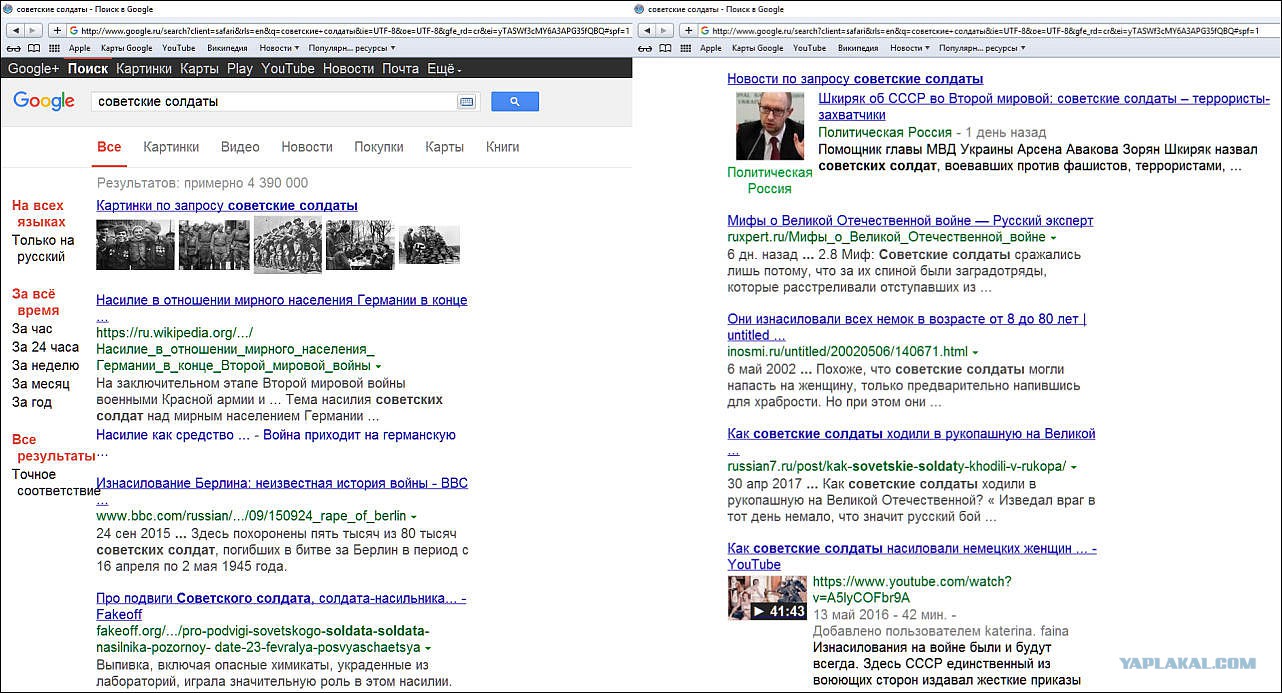The width and height of the screenshot is (1282, 693).
Task: Switch to the Покупки search tab
Action: pyautogui.click(x=379, y=147)
